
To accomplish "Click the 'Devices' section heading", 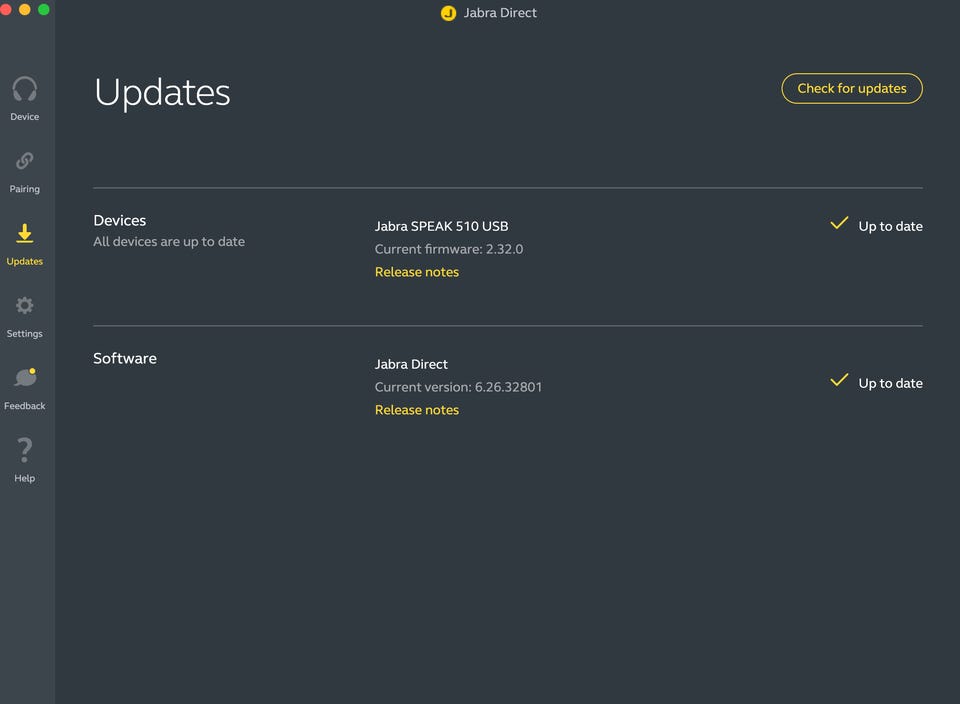I will coord(119,220).
